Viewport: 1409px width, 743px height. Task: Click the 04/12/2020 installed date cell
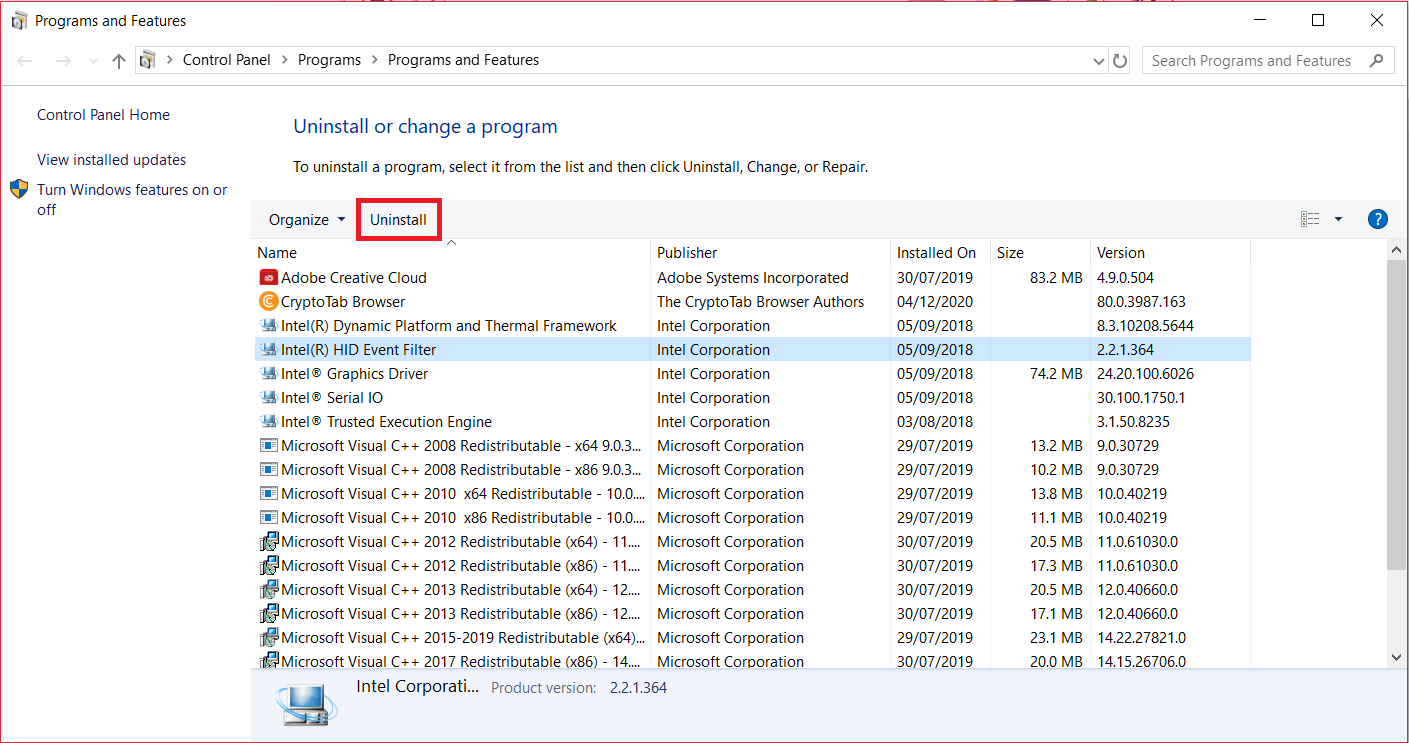(x=935, y=302)
